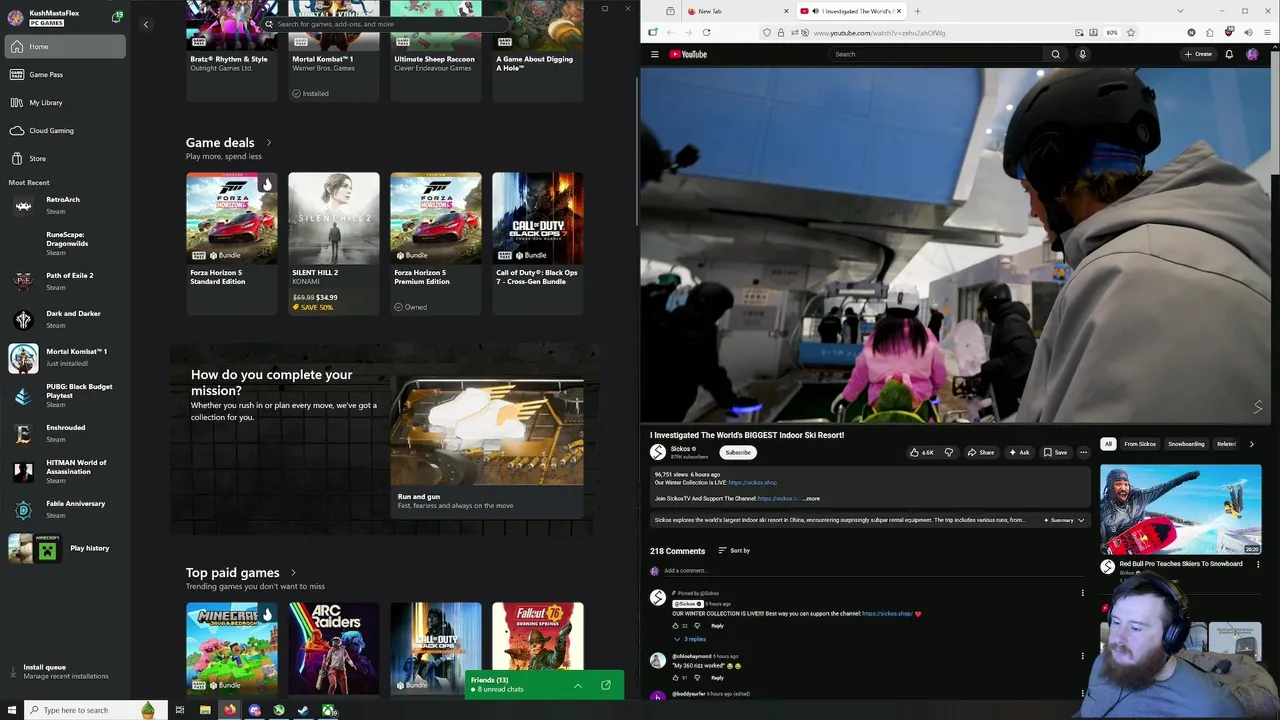This screenshot has width=1280, height=720.
Task: Expand description with ...more
Action: (811, 499)
